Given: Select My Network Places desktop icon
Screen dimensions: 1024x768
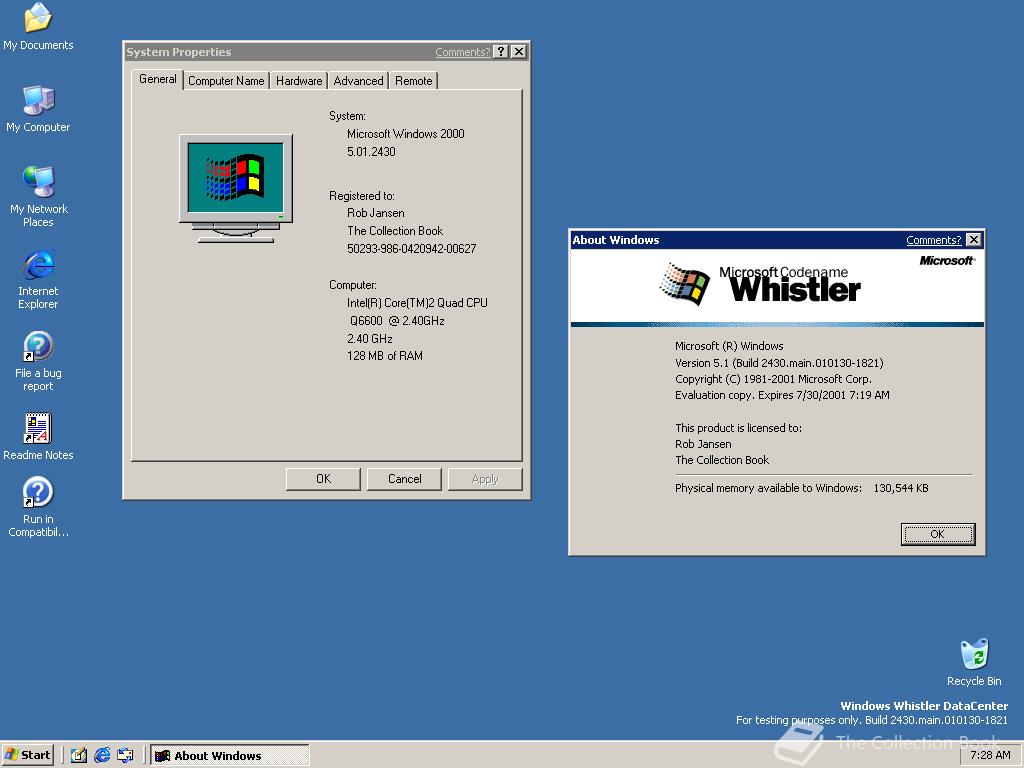Looking at the screenshot, I should (38, 196).
